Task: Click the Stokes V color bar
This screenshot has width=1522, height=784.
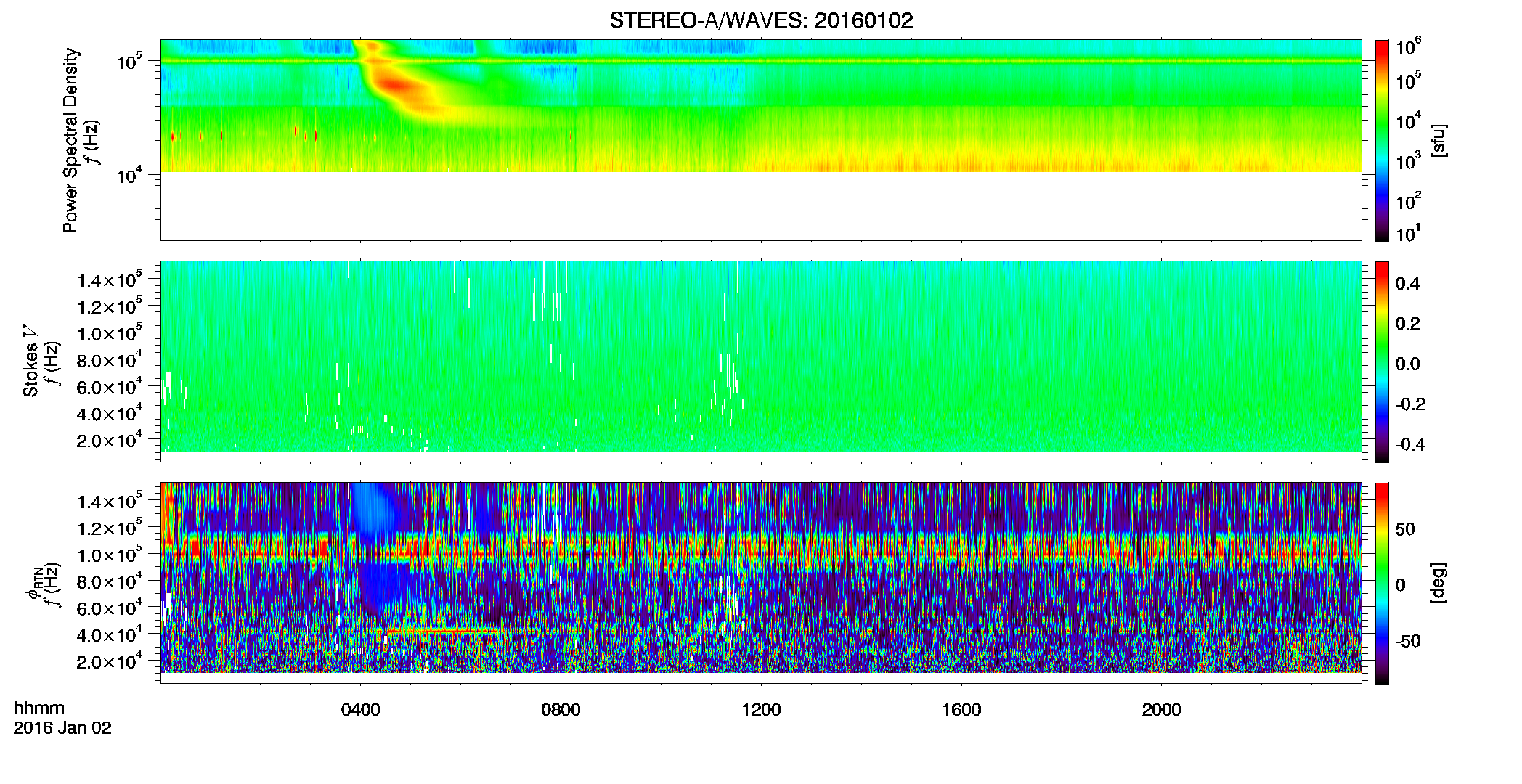Action: click(1382, 362)
